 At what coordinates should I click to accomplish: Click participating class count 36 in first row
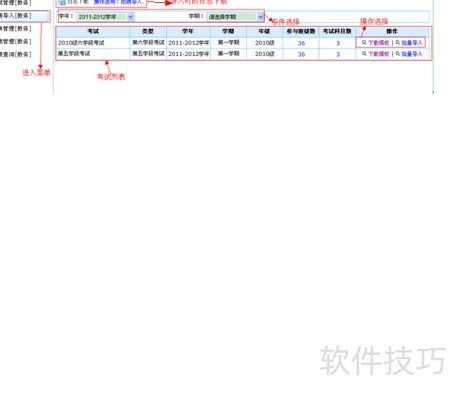coord(301,43)
